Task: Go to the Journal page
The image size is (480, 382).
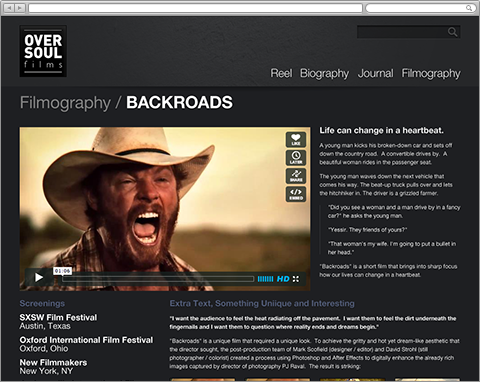Action: [375, 73]
